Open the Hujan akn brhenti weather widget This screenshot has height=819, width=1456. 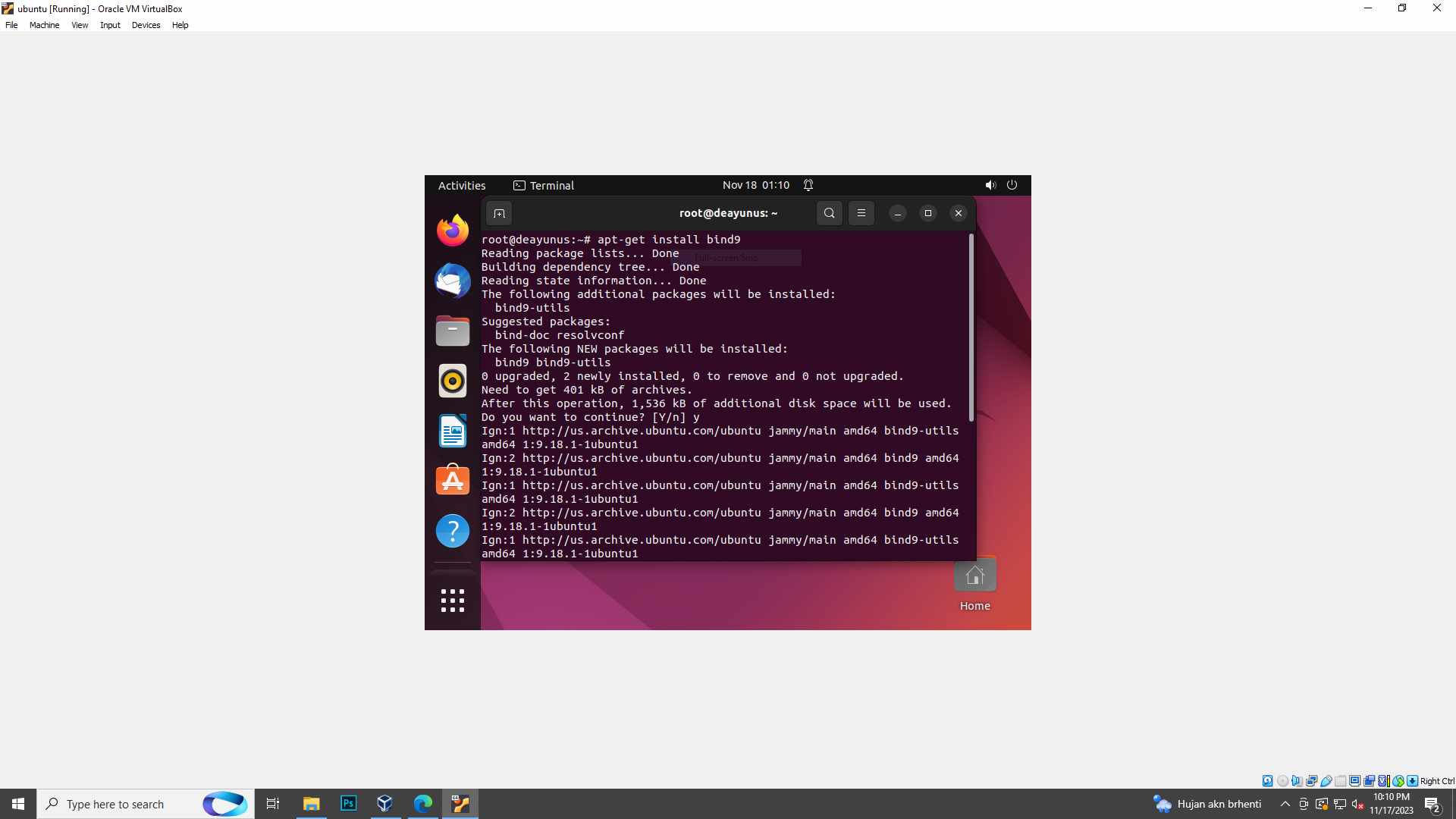click(1207, 804)
